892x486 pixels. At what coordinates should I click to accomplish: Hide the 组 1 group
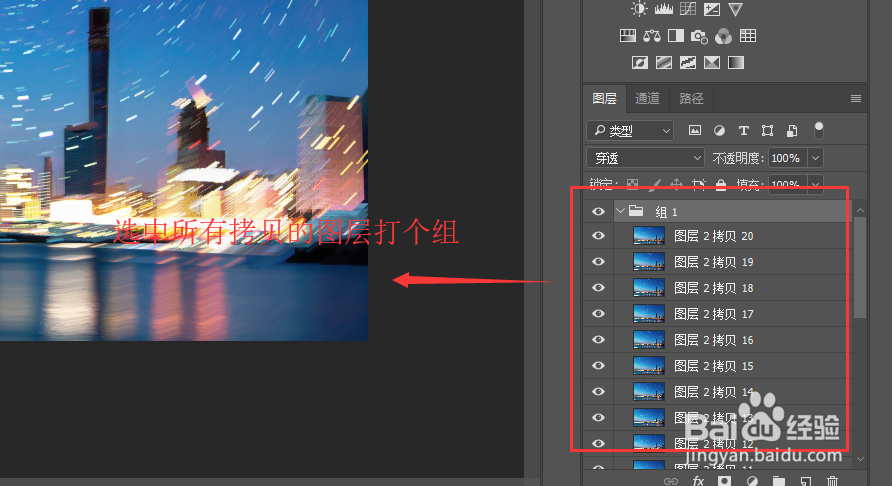pyautogui.click(x=598, y=212)
